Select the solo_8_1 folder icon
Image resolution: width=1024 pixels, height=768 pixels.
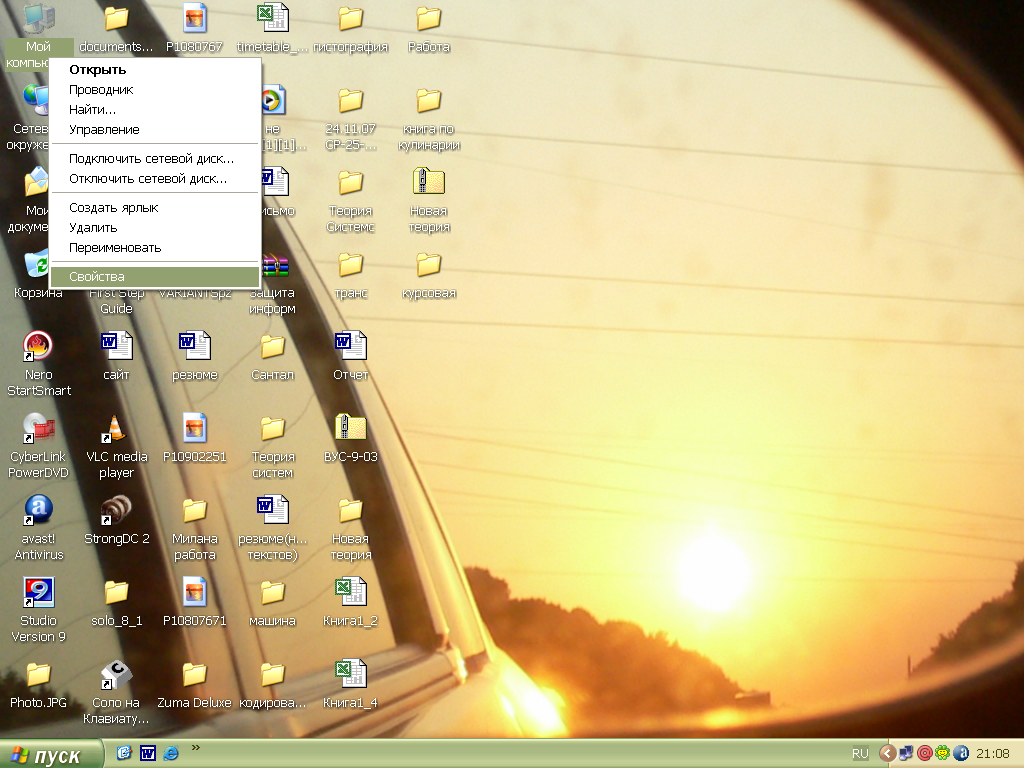[116, 593]
